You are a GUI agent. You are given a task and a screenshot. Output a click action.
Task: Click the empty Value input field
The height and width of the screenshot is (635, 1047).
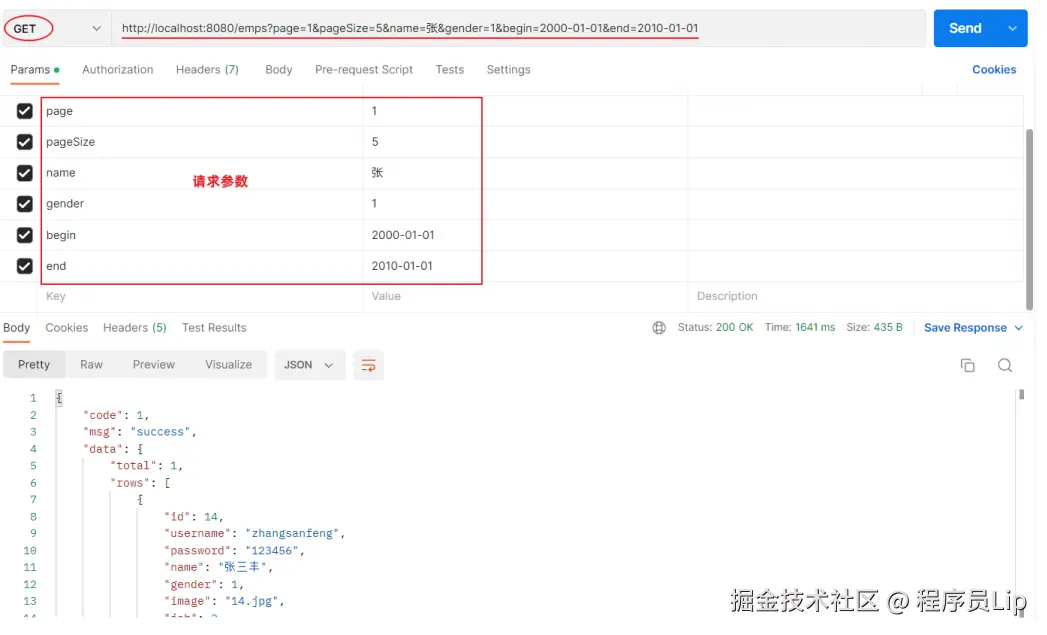[x=525, y=296]
